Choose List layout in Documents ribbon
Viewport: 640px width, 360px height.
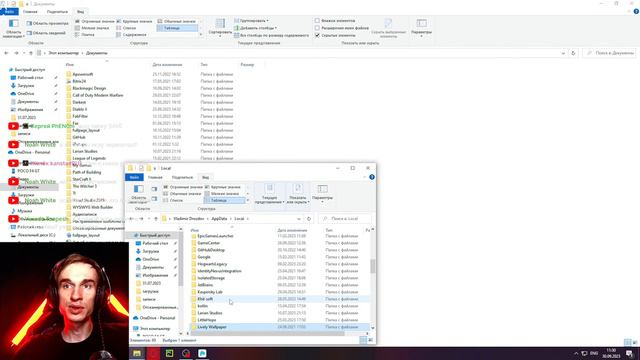[126, 28]
